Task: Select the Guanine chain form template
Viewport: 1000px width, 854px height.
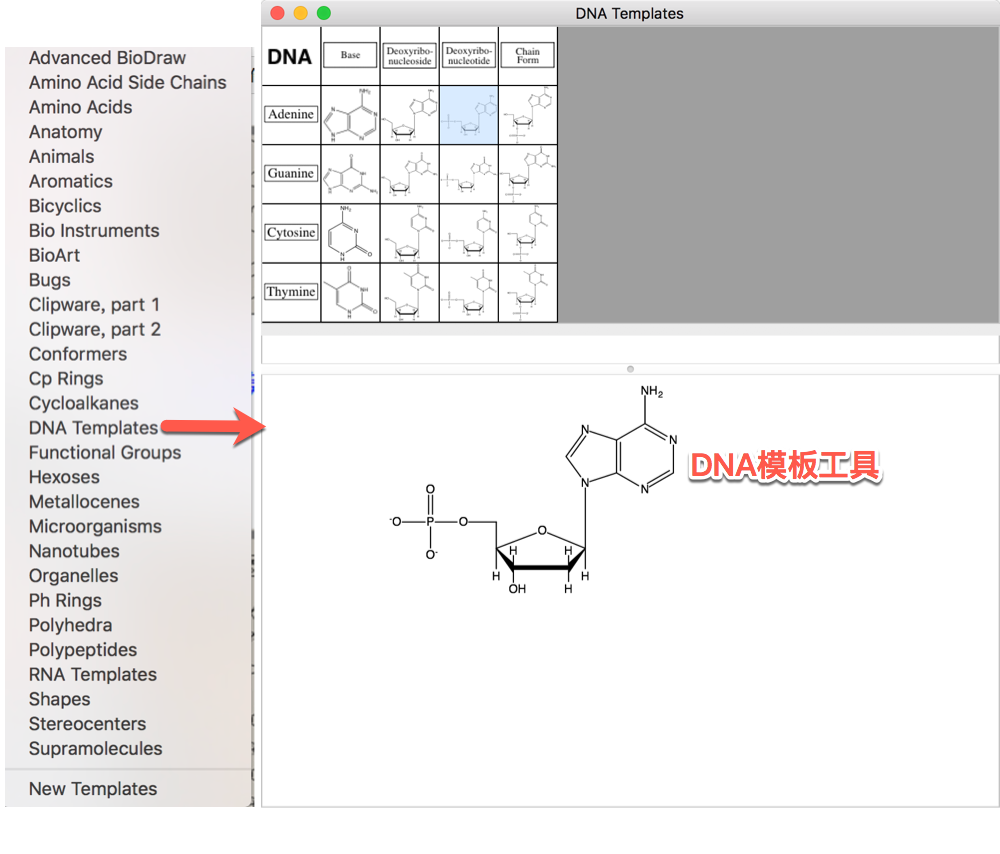Action: tap(528, 174)
